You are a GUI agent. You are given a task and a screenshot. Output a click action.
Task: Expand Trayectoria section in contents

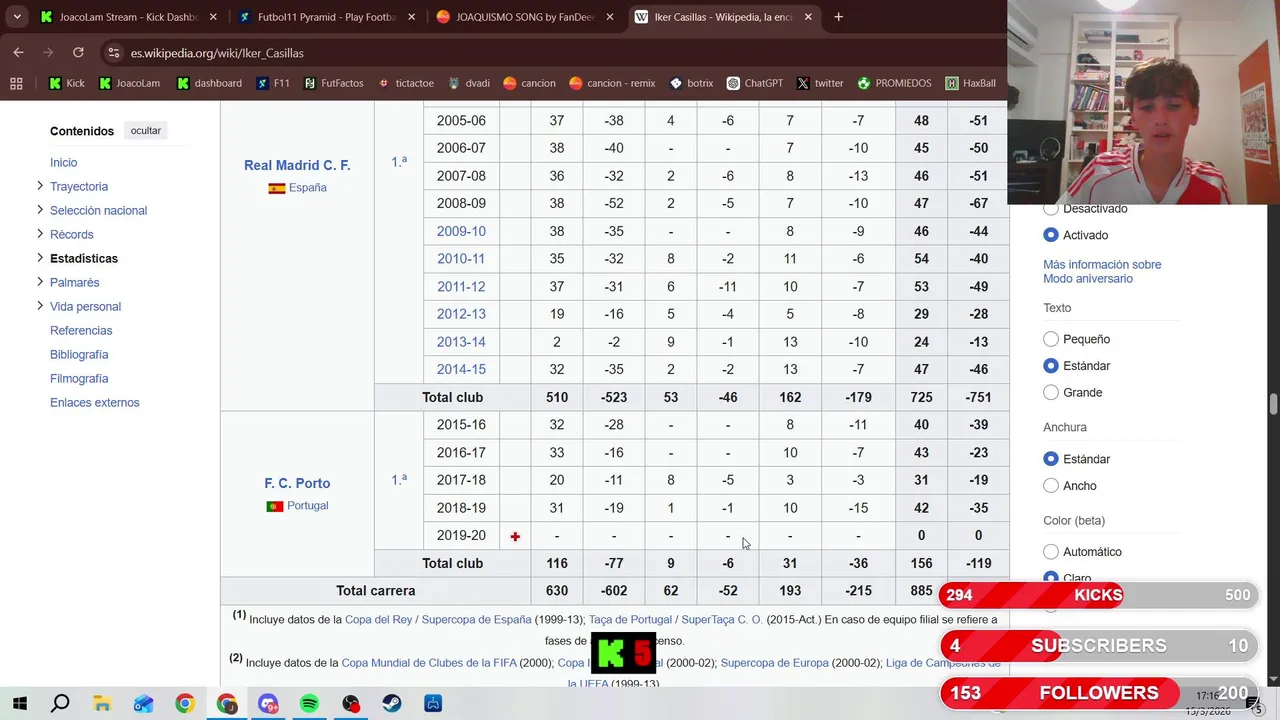pyautogui.click(x=40, y=186)
